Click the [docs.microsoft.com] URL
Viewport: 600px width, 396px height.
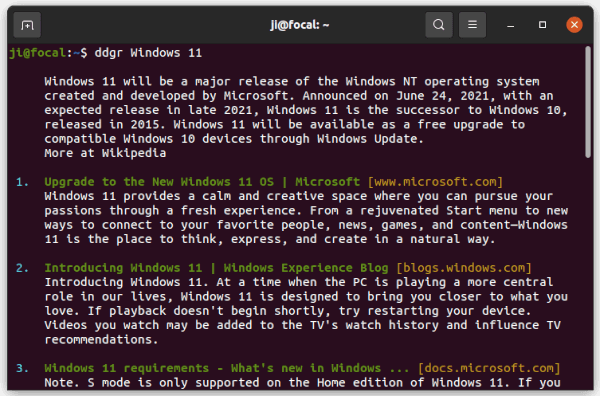coord(489,368)
